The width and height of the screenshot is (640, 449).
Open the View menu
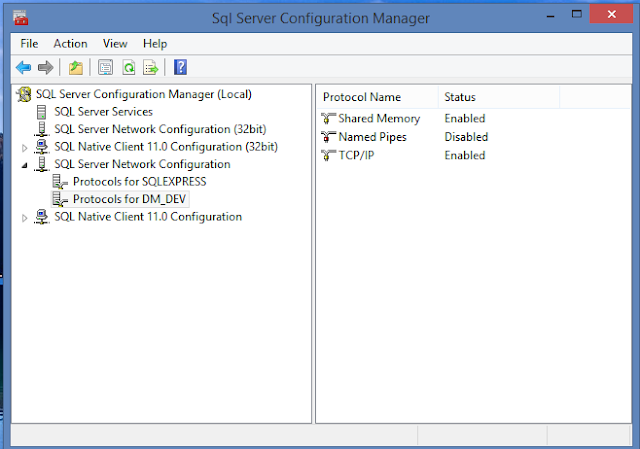115,44
